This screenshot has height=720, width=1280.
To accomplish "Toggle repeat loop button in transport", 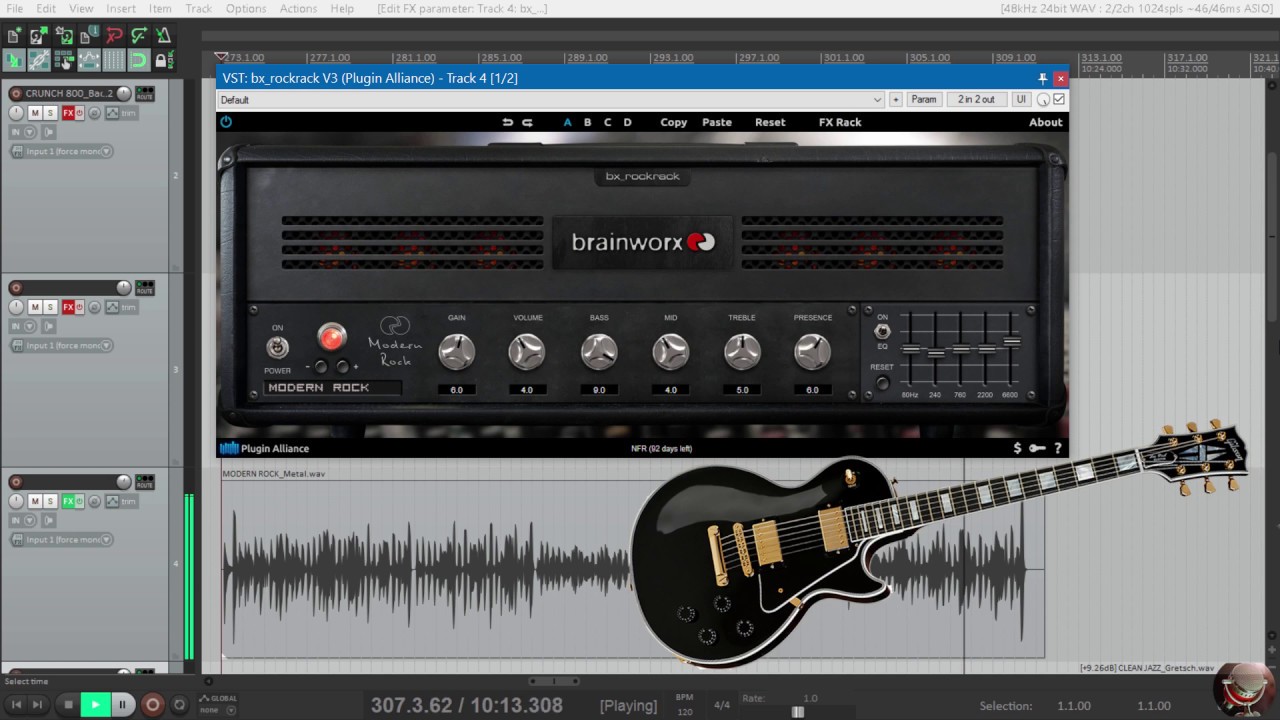I will point(179,705).
